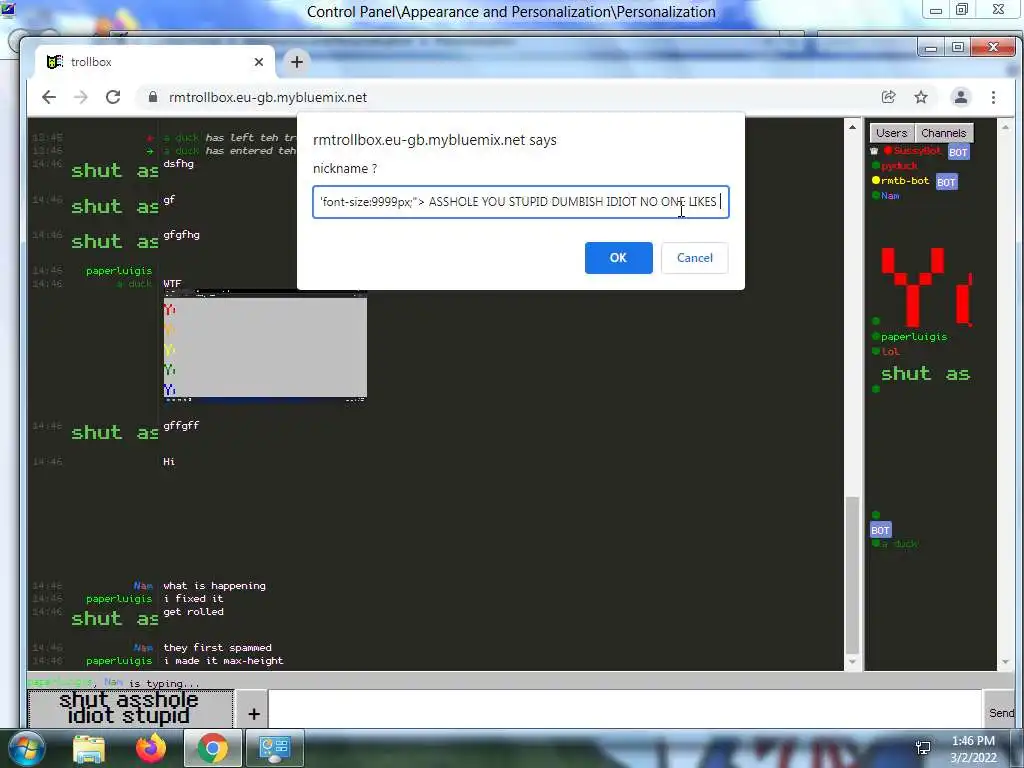Open Chrome from taskbar

point(212,748)
